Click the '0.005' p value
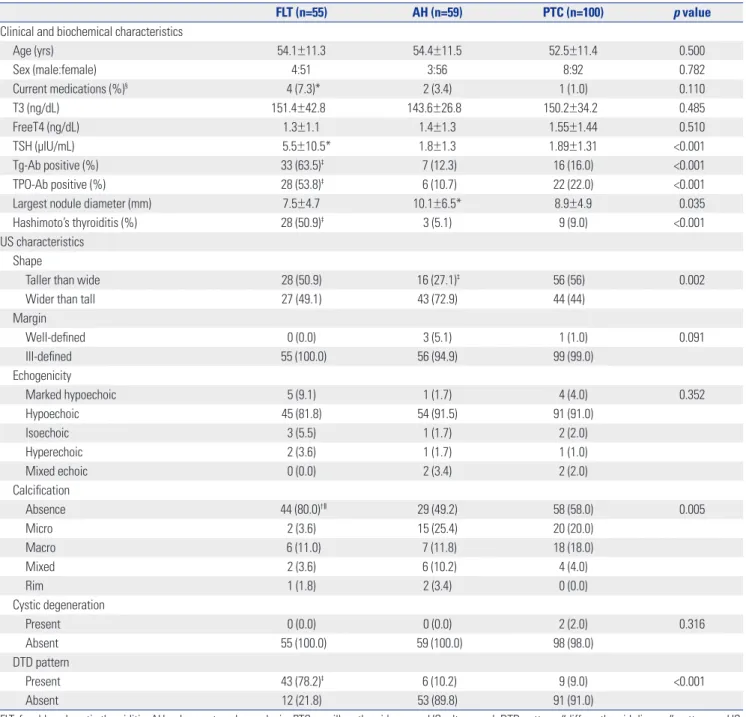 tap(692, 509)
